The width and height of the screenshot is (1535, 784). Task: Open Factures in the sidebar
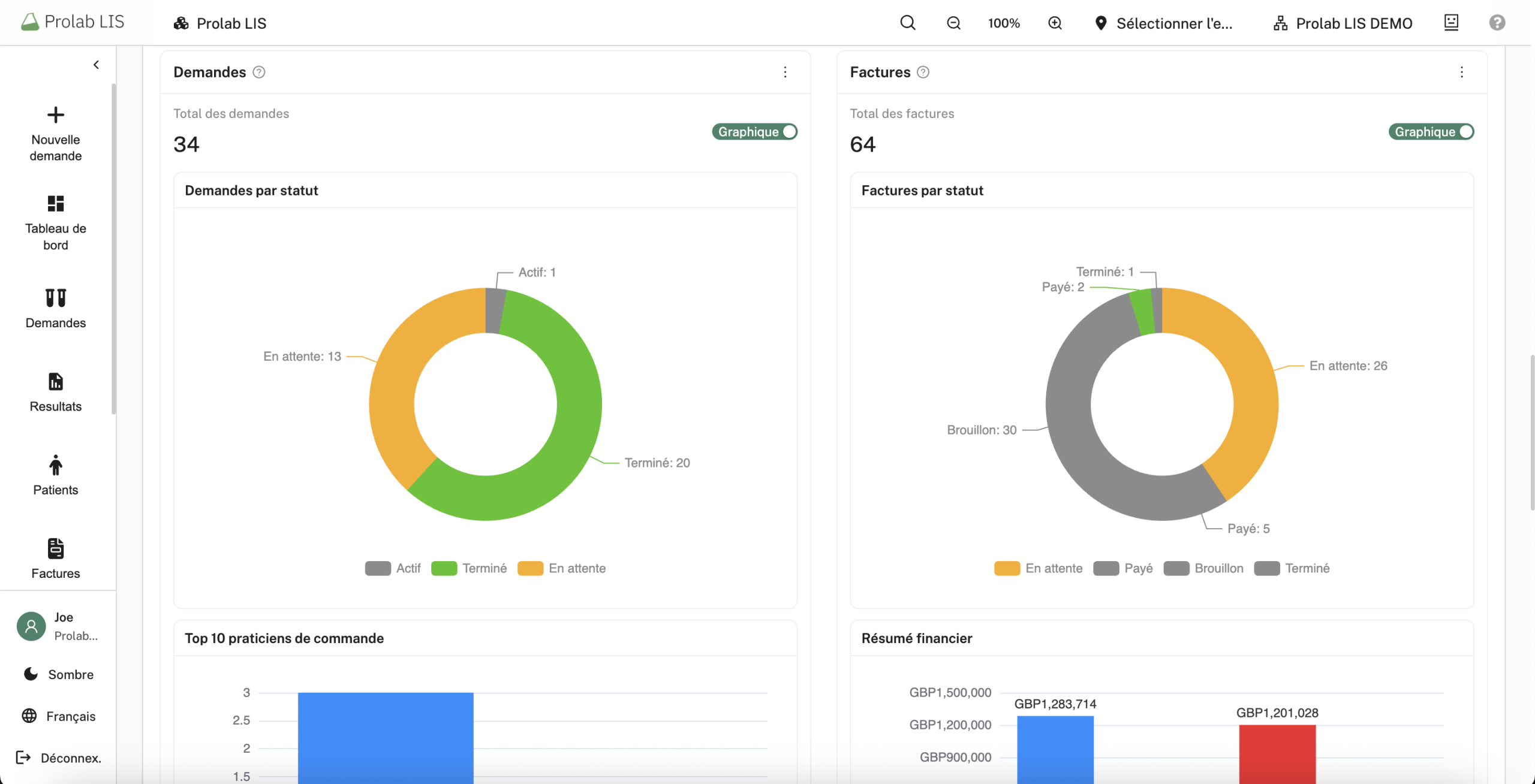[56, 559]
